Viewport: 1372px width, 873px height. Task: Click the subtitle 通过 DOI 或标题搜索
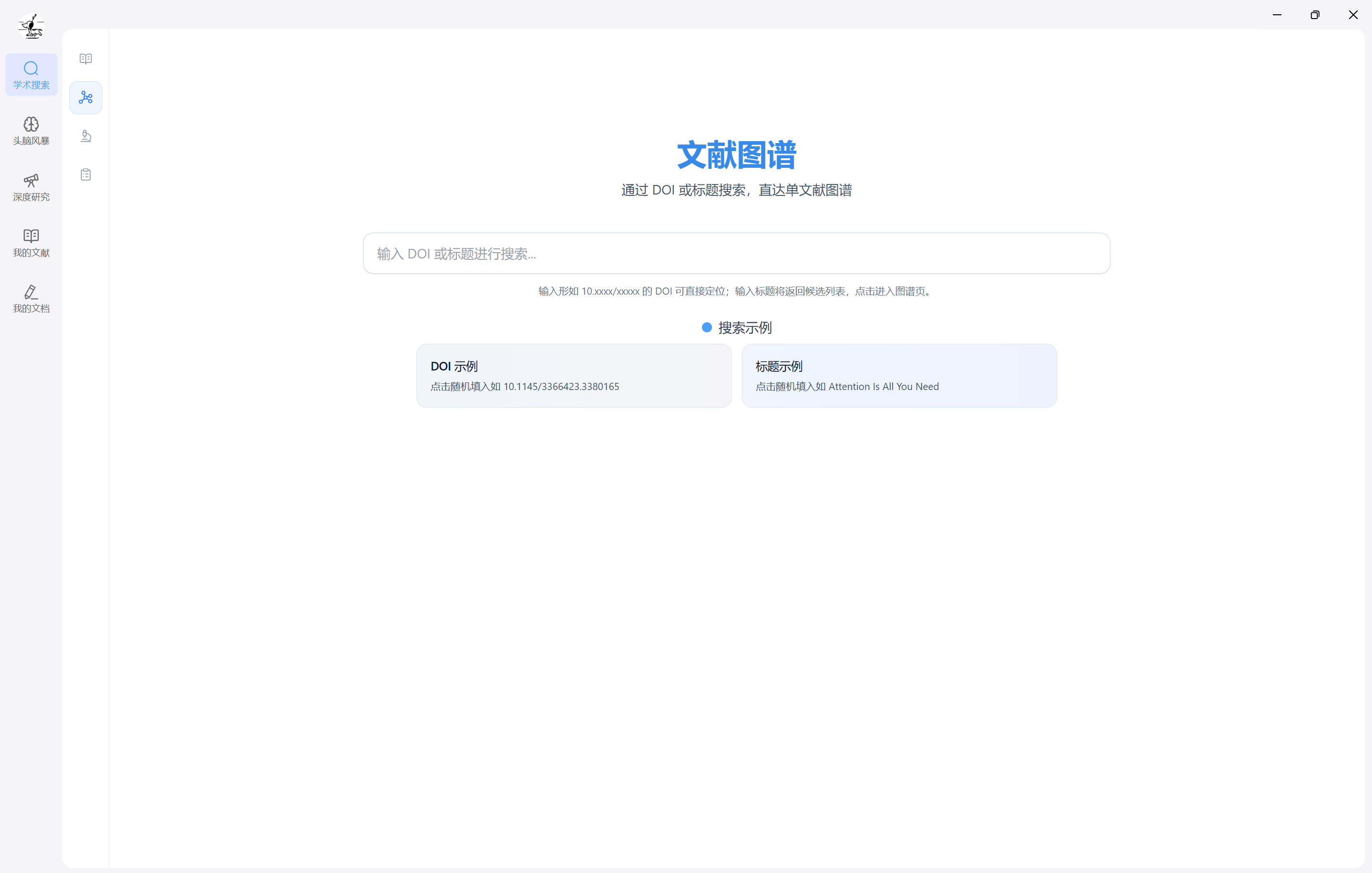pos(736,190)
